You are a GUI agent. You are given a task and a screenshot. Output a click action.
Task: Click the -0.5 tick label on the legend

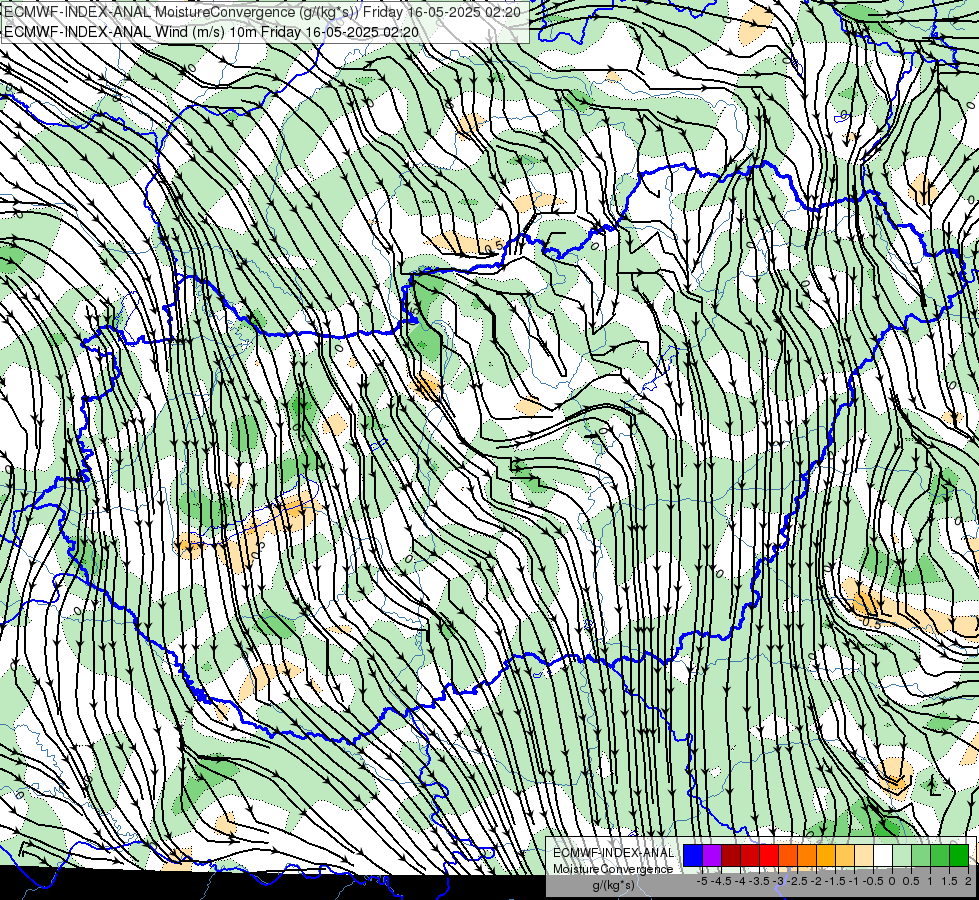pyautogui.click(x=873, y=881)
